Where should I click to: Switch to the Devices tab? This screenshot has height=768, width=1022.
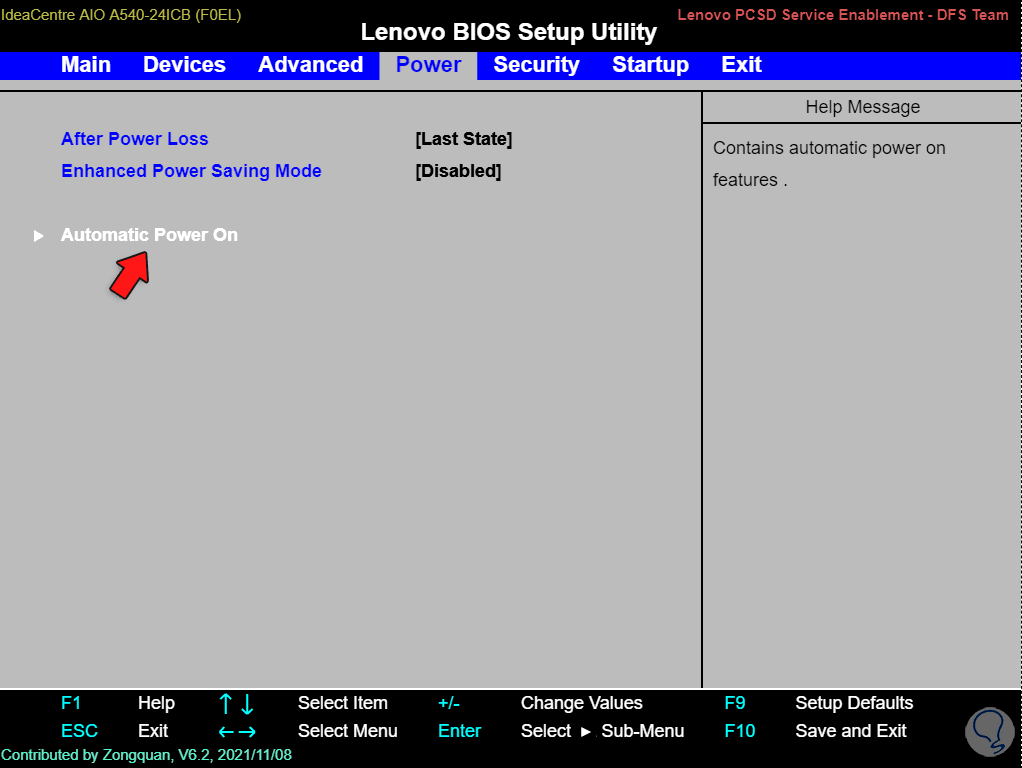click(184, 65)
